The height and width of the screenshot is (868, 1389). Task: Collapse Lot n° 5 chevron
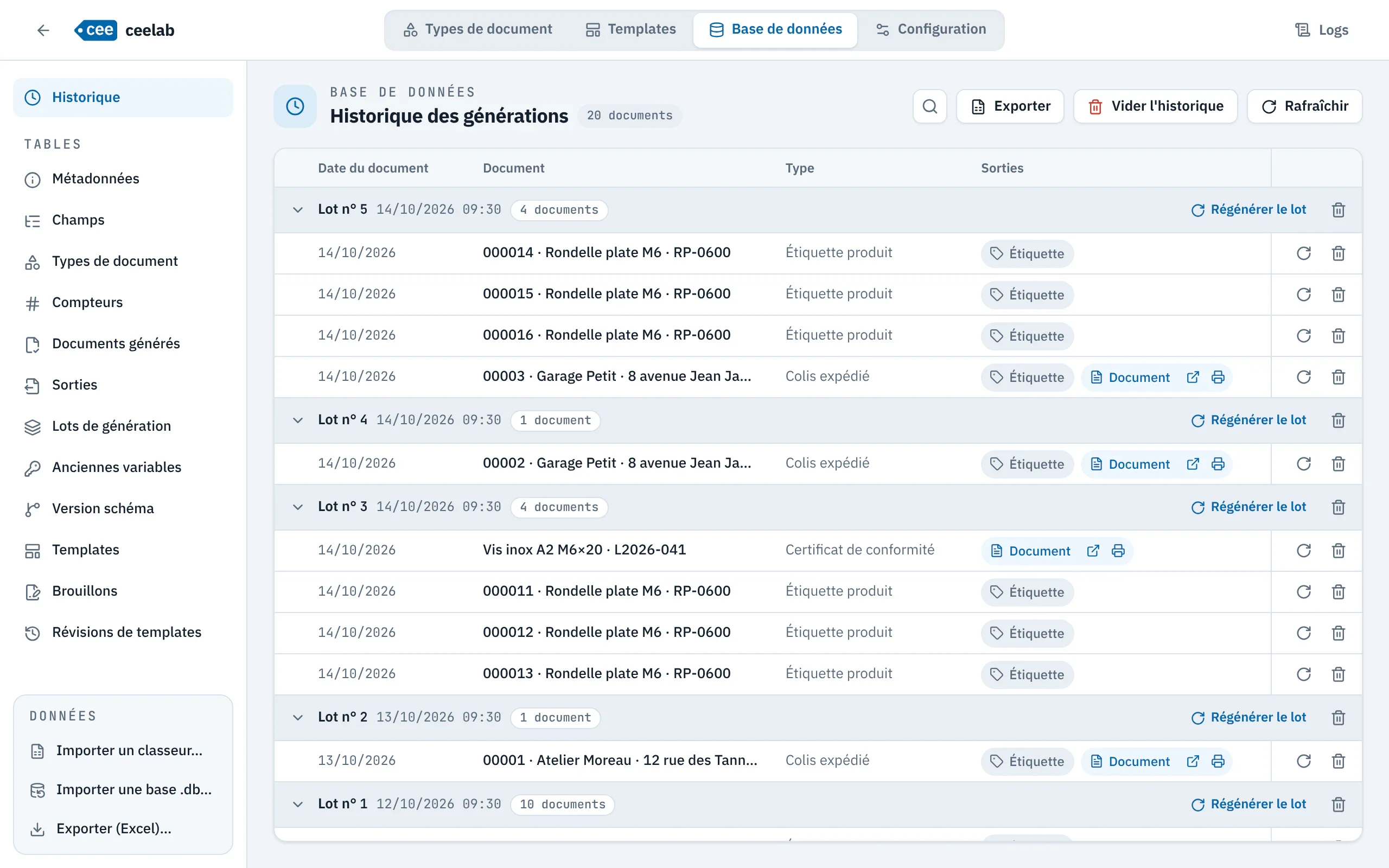click(x=297, y=209)
